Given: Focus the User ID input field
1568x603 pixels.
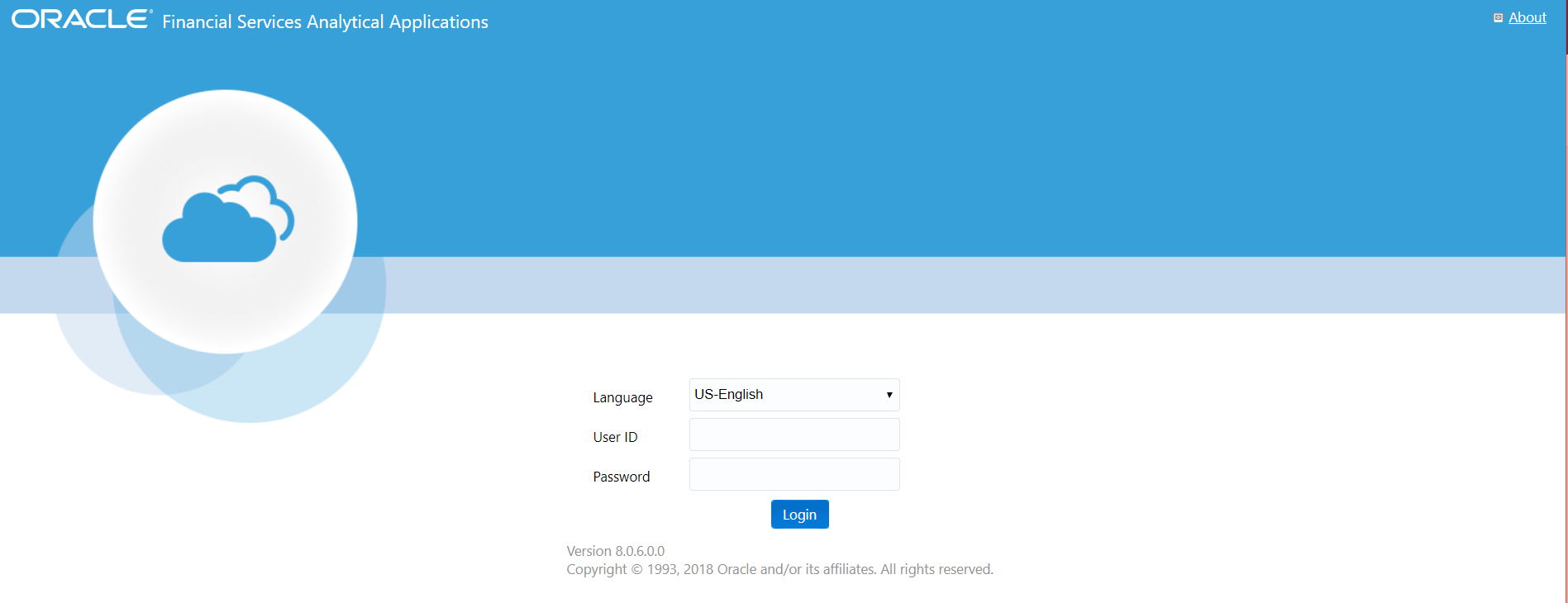Looking at the screenshot, I should (x=794, y=434).
